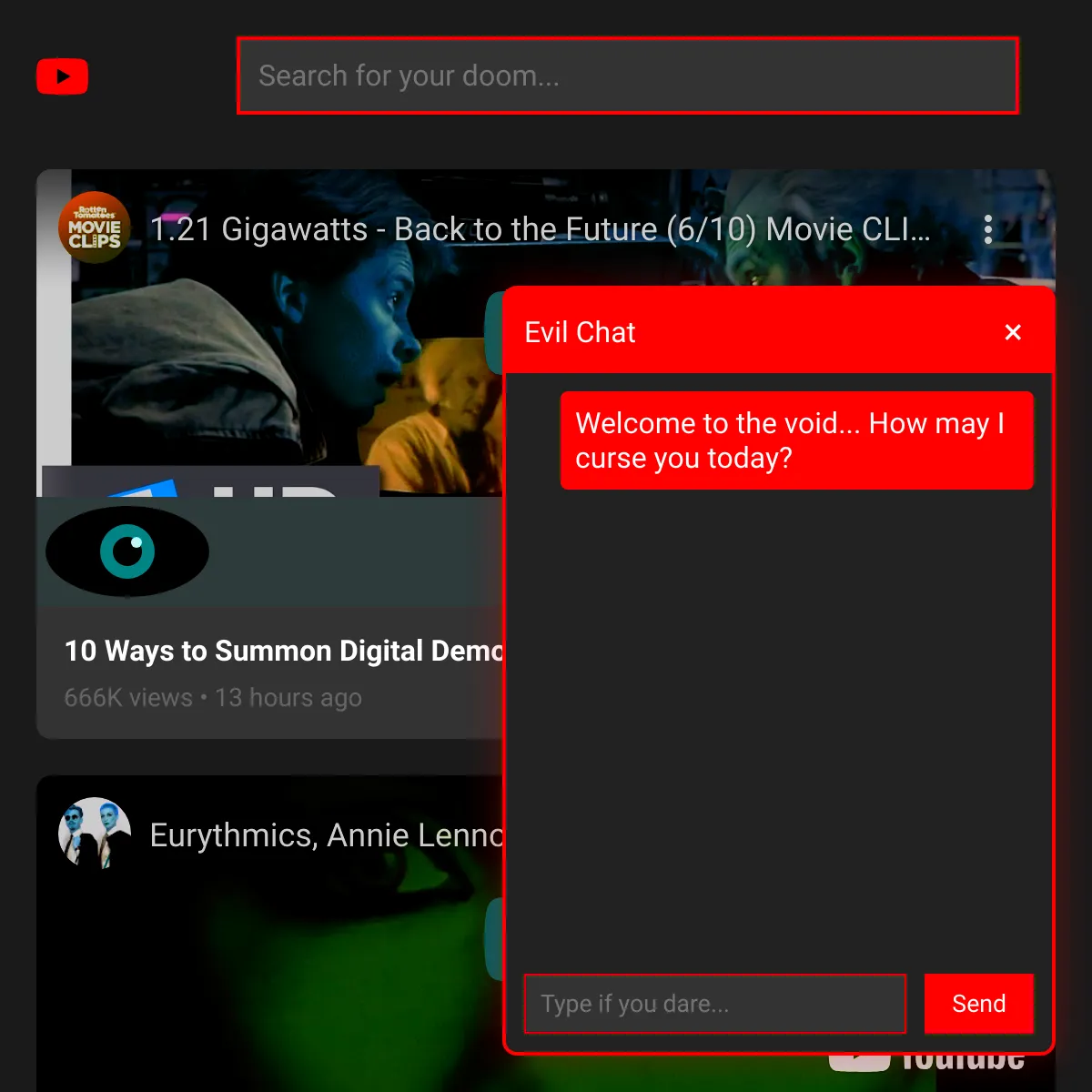Focus the "Search for your doom..." field
This screenshot has width=1092, height=1092.
(x=627, y=76)
